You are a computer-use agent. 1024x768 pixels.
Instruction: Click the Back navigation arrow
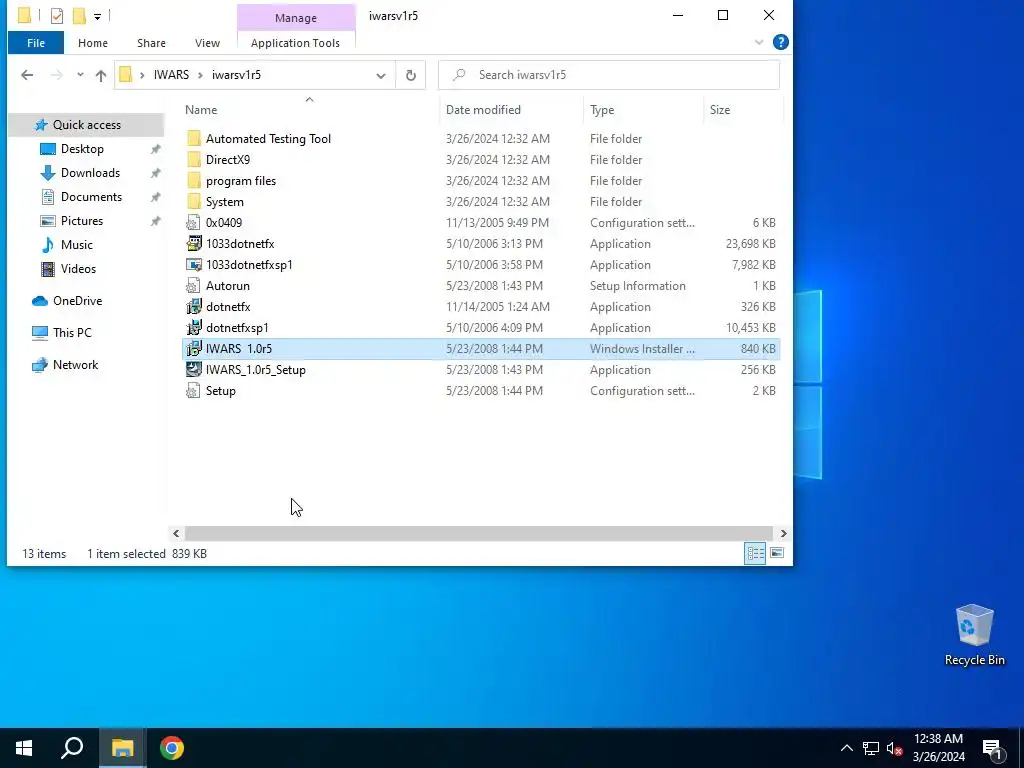[x=27, y=75]
